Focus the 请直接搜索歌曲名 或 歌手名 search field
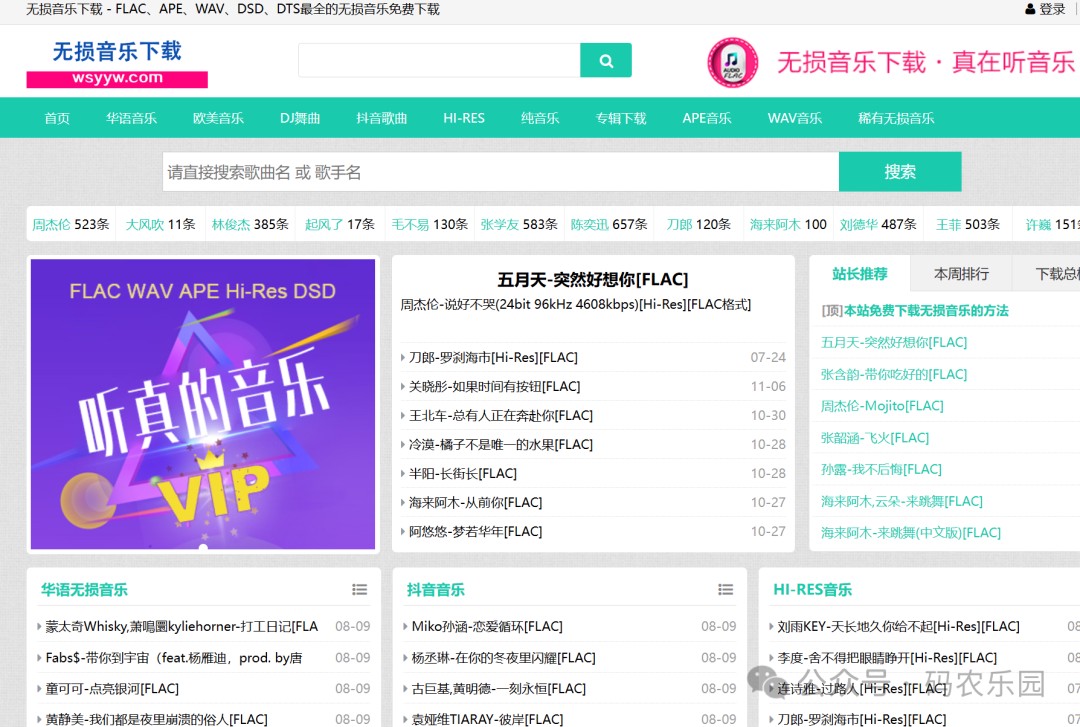 [x=501, y=172]
